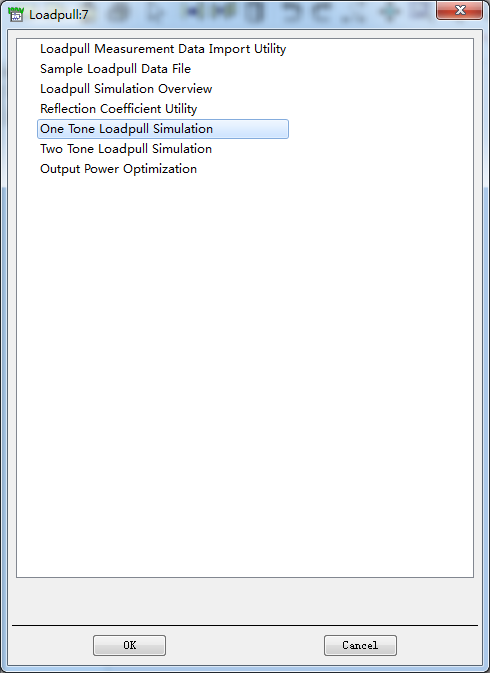
Task: Close the Loadpull:7 window with red X
Action: [x=460, y=10]
